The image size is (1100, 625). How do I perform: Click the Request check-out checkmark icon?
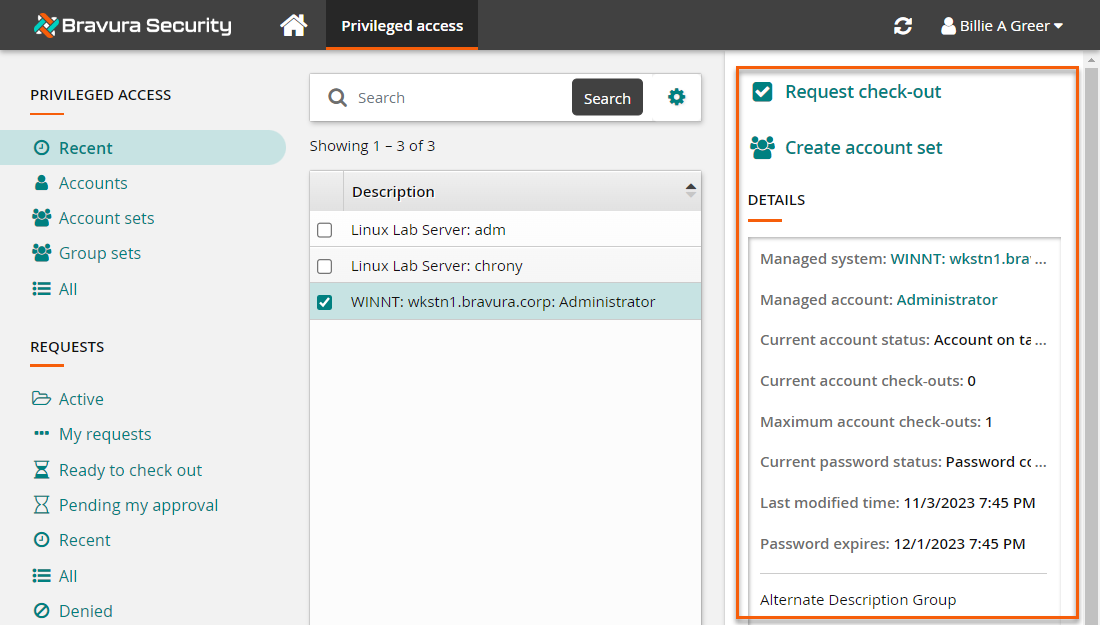tap(763, 92)
